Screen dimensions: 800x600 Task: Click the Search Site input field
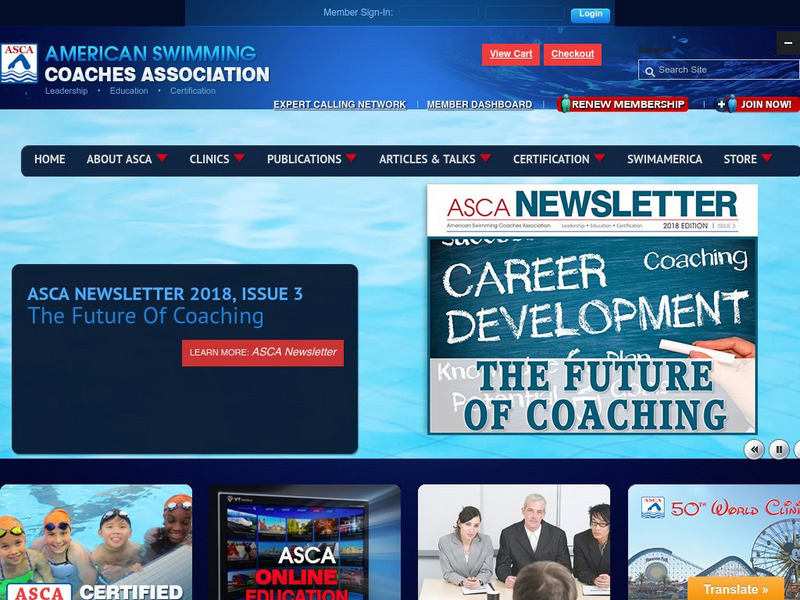click(x=719, y=70)
